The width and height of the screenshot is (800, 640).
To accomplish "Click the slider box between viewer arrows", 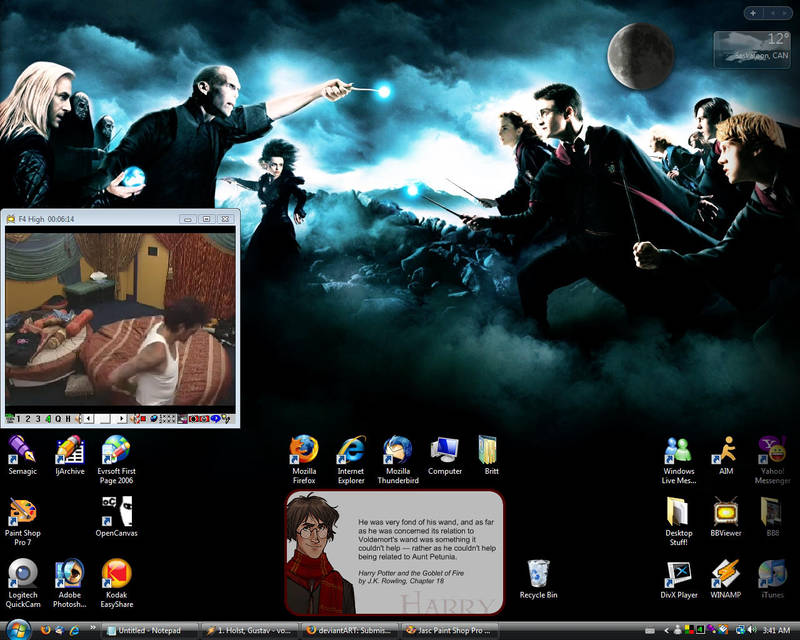I will [105, 419].
